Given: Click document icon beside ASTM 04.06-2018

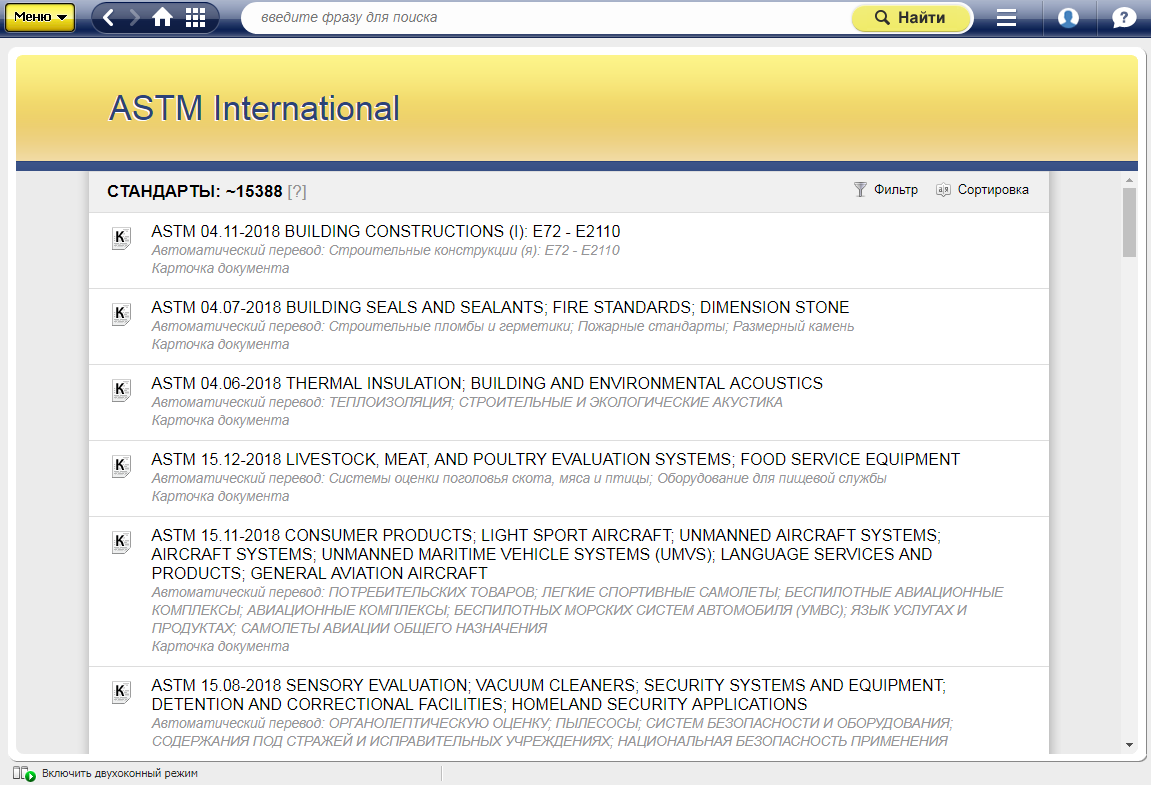Looking at the screenshot, I should (x=121, y=390).
